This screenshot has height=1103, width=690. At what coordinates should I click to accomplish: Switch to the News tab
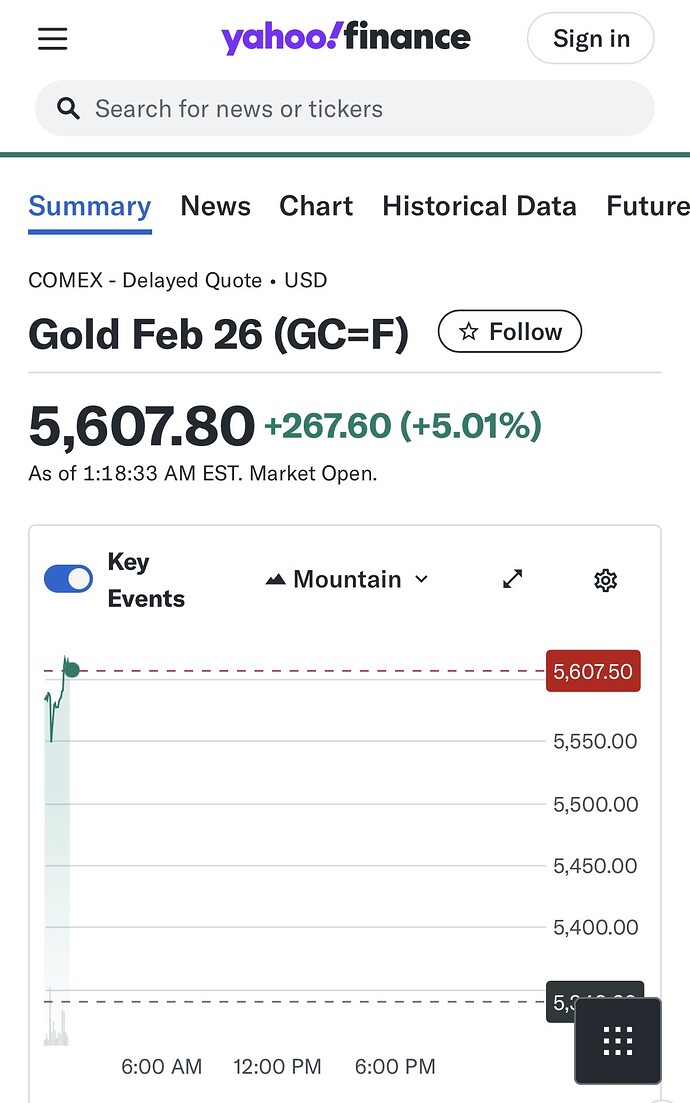[215, 206]
